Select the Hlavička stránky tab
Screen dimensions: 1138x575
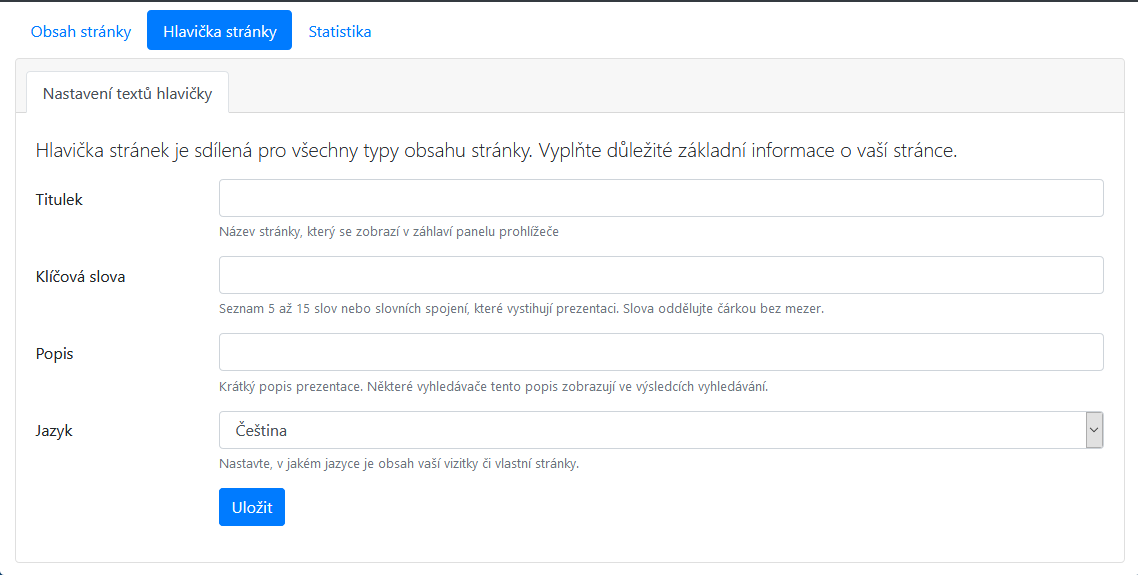[x=219, y=31]
